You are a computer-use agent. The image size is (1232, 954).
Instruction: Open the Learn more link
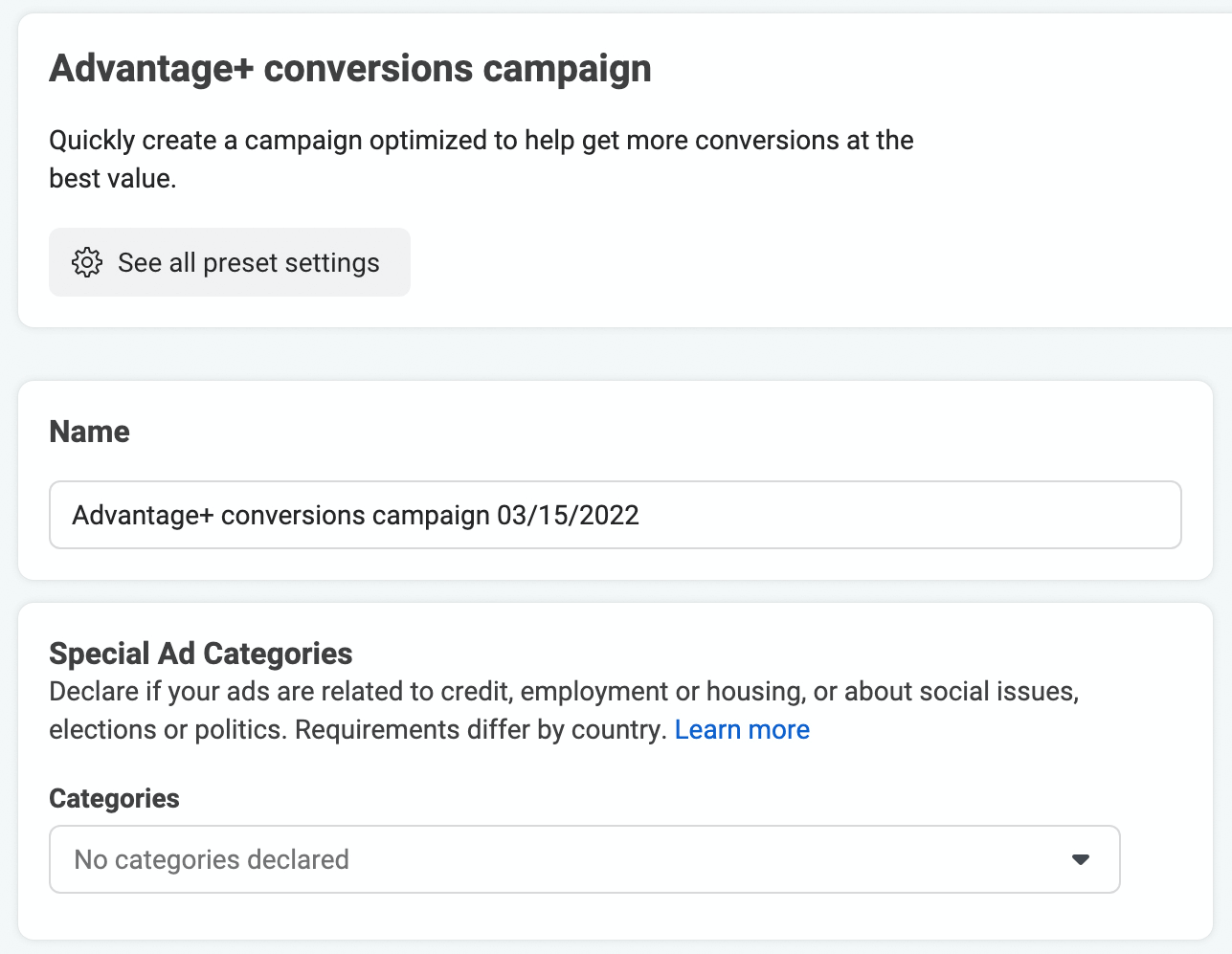pos(742,730)
